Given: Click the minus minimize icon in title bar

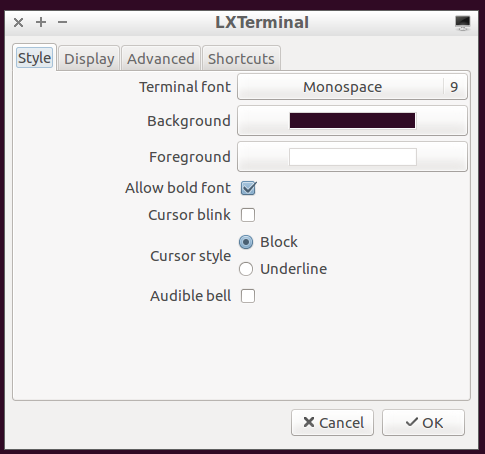Looking at the screenshot, I should pos(62,22).
